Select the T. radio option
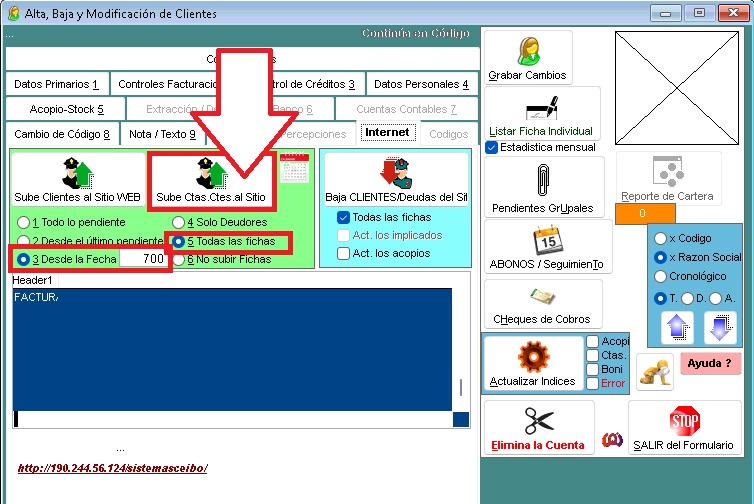 [x=660, y=299]
